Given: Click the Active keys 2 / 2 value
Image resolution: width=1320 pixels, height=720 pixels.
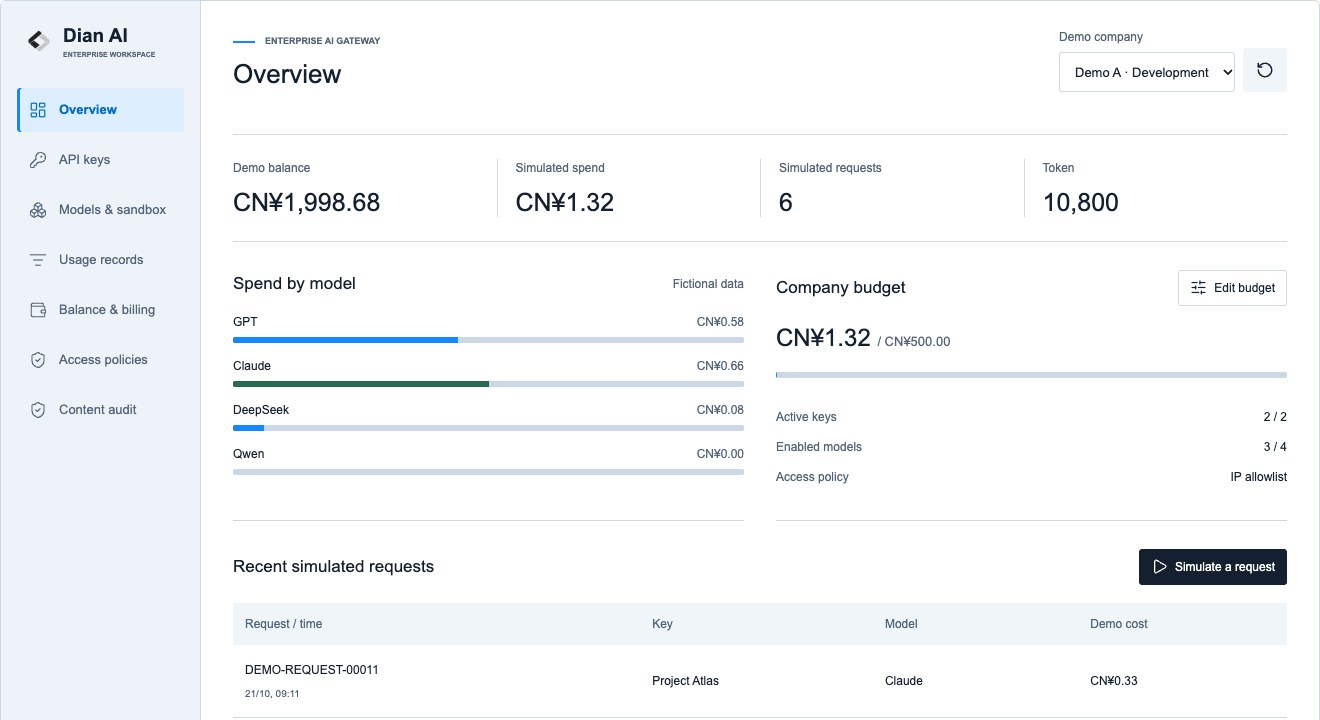Looking at the screenshot, I should [1275, 417].
